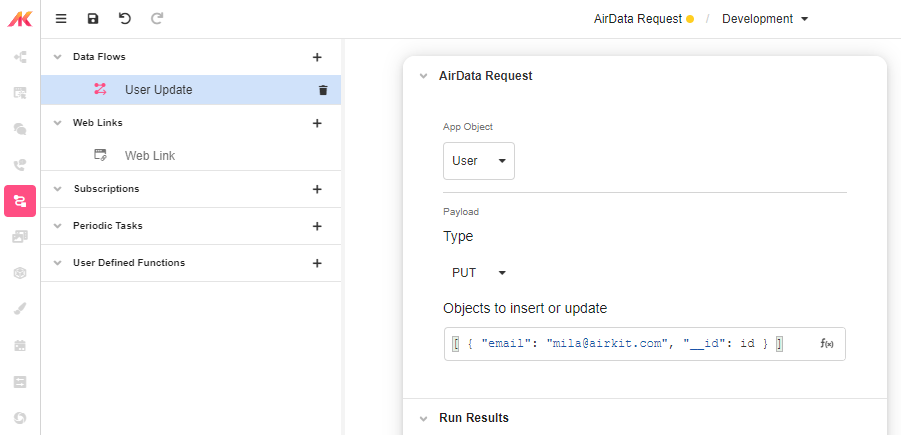The width and height of the screenshot is (901, 435).
Task: Click the Airkit logo icon
Action: [20, 19]
